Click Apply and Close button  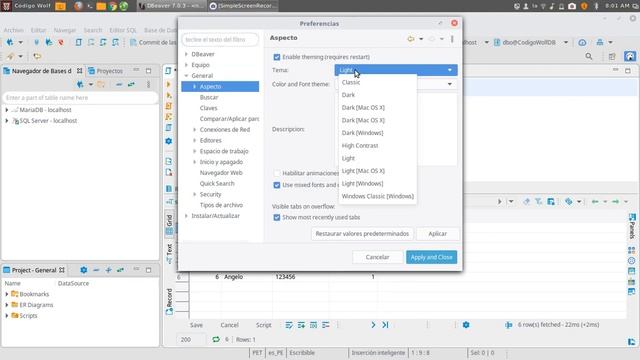(x=431, y=257)
